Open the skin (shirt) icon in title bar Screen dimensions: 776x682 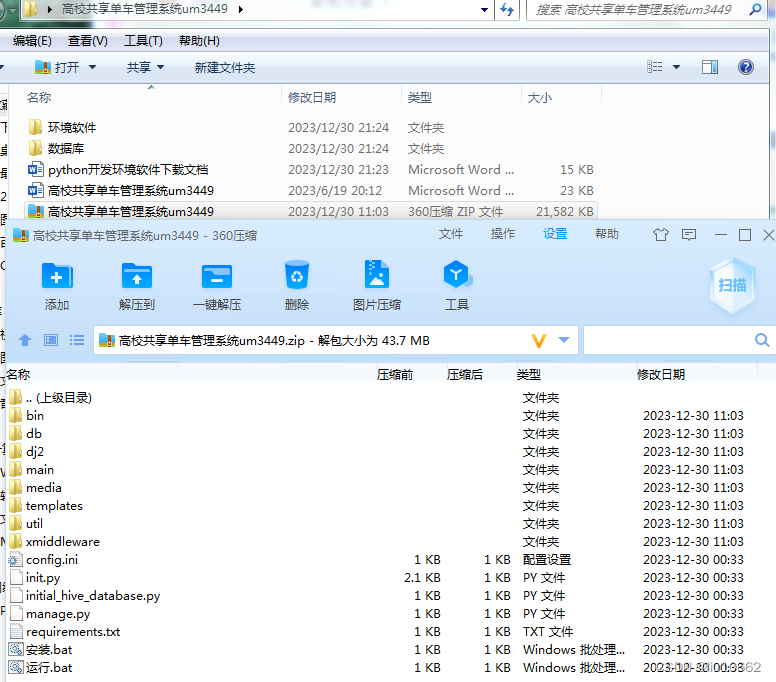[661, 235]
